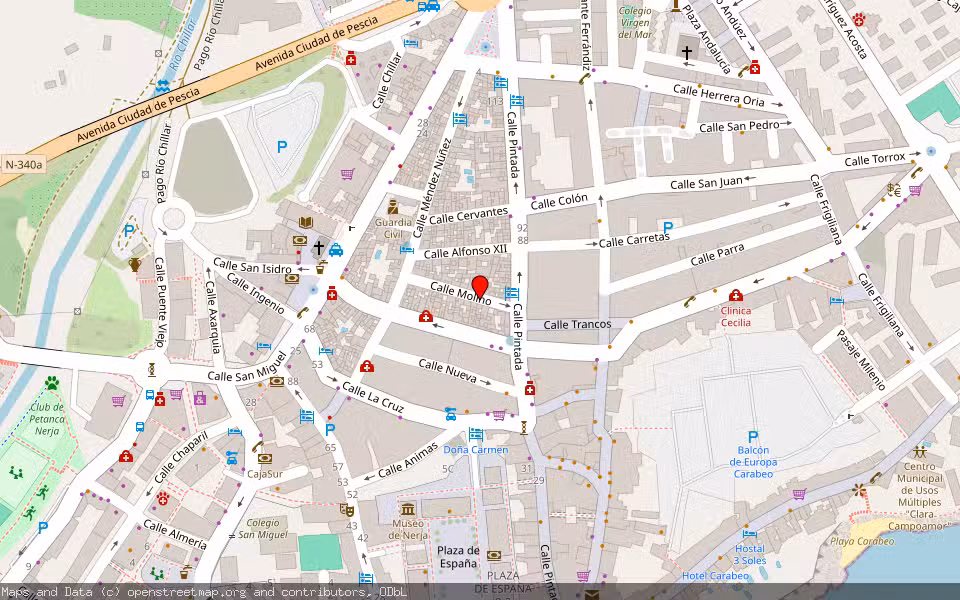Image resolution: width=960 pixels, height=600 pixels.
Task: Select the Calle Colón street name
Action: [559, 201]
